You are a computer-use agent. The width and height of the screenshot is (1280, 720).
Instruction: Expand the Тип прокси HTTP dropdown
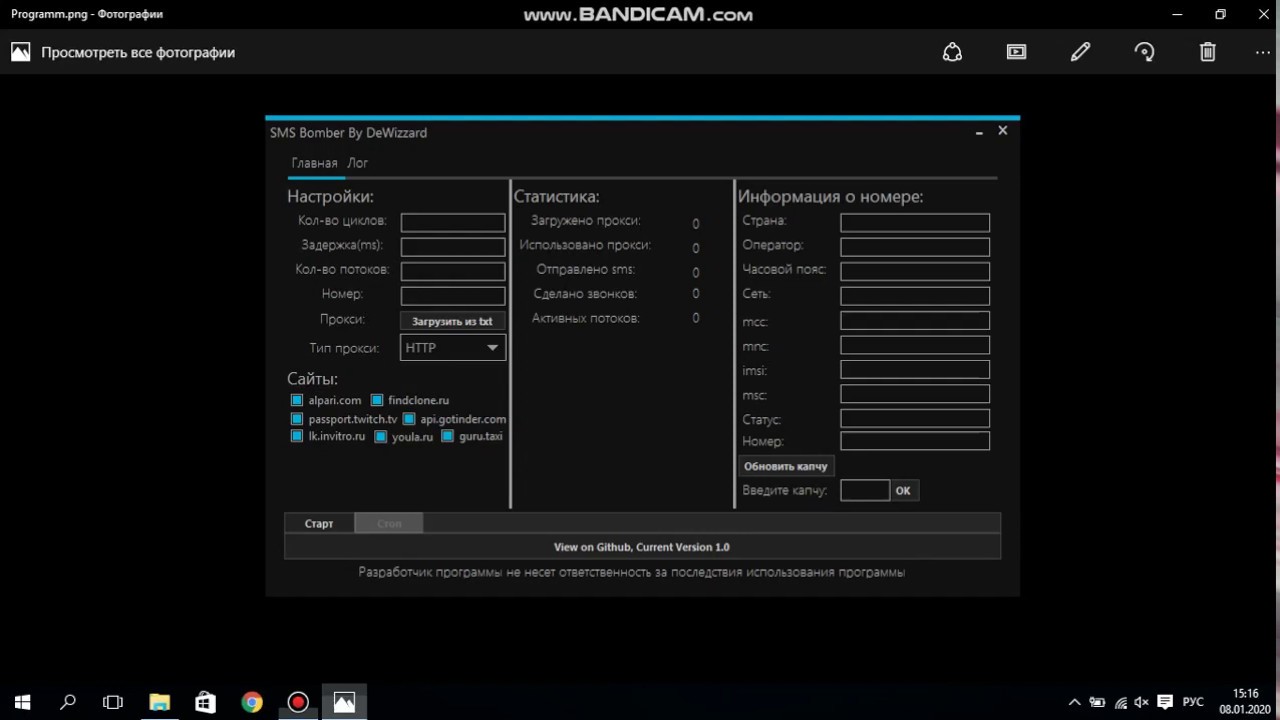pos(453,348)
